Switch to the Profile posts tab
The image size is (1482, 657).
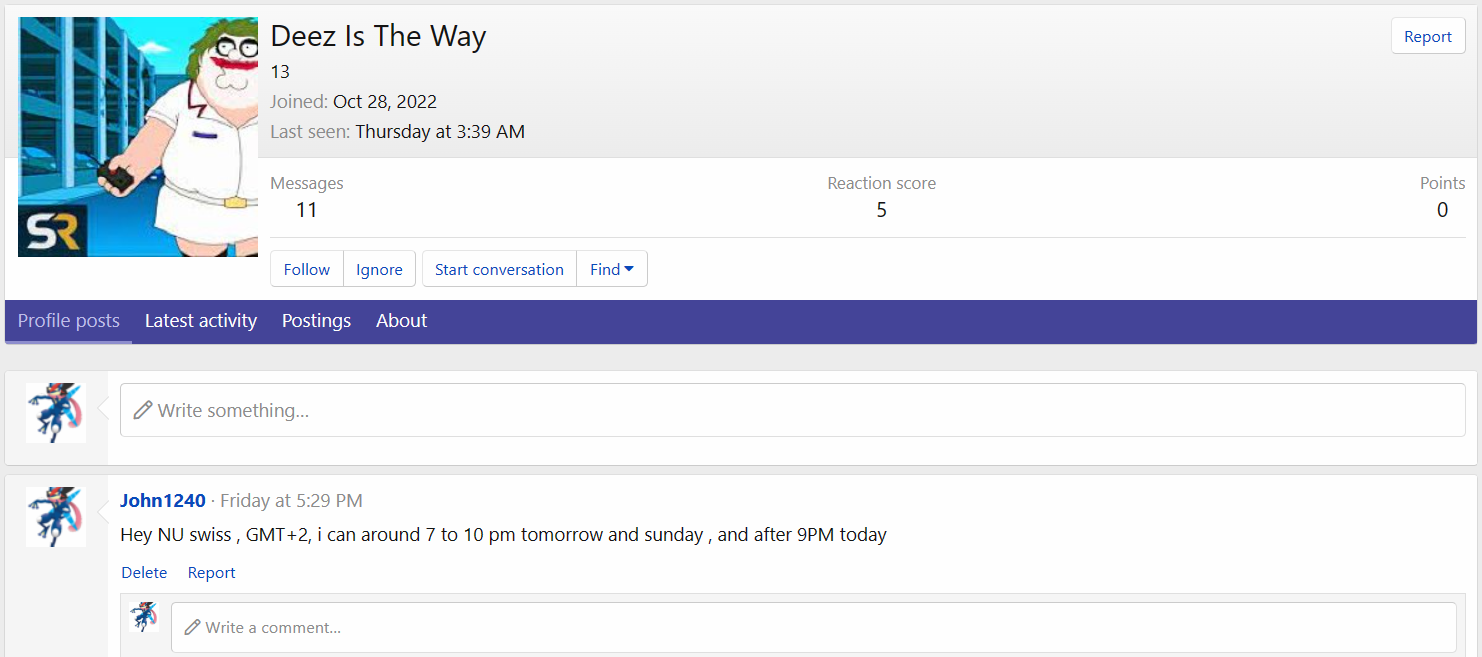pyautogui.click(x=69, y=321)
